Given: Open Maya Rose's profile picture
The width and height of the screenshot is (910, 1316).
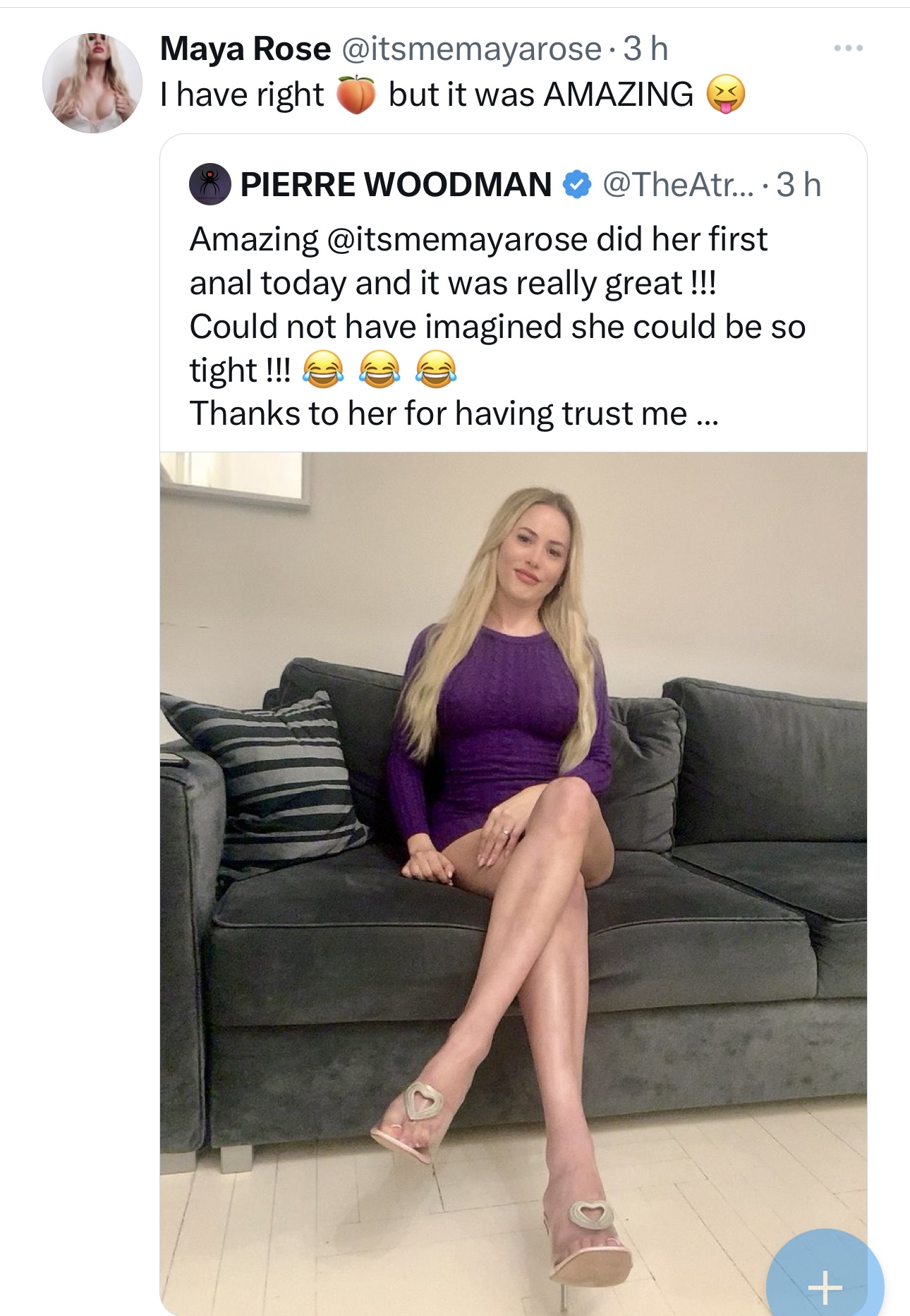Looking at the screenshot, I should (x=92, y=83).
